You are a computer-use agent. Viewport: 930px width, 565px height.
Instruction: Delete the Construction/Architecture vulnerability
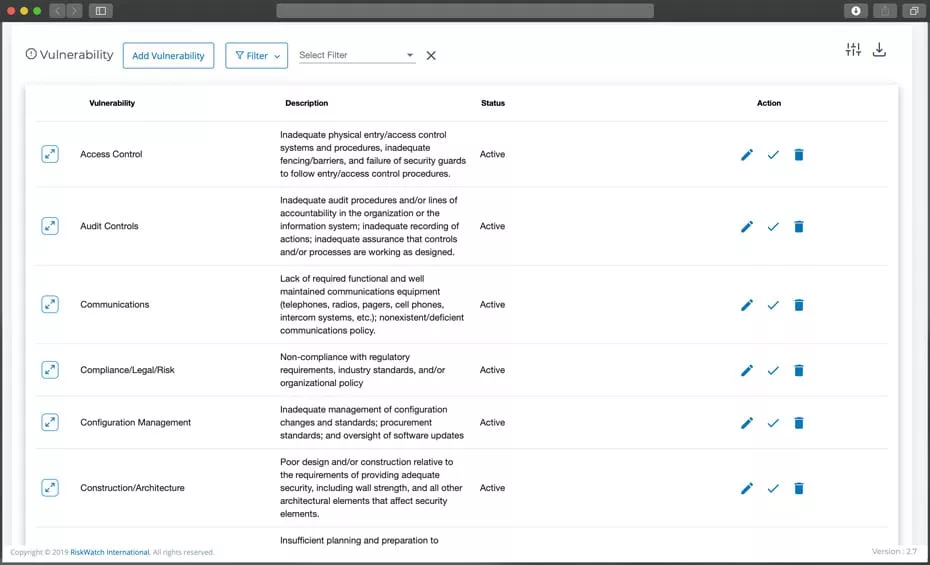tap(799, 489)
